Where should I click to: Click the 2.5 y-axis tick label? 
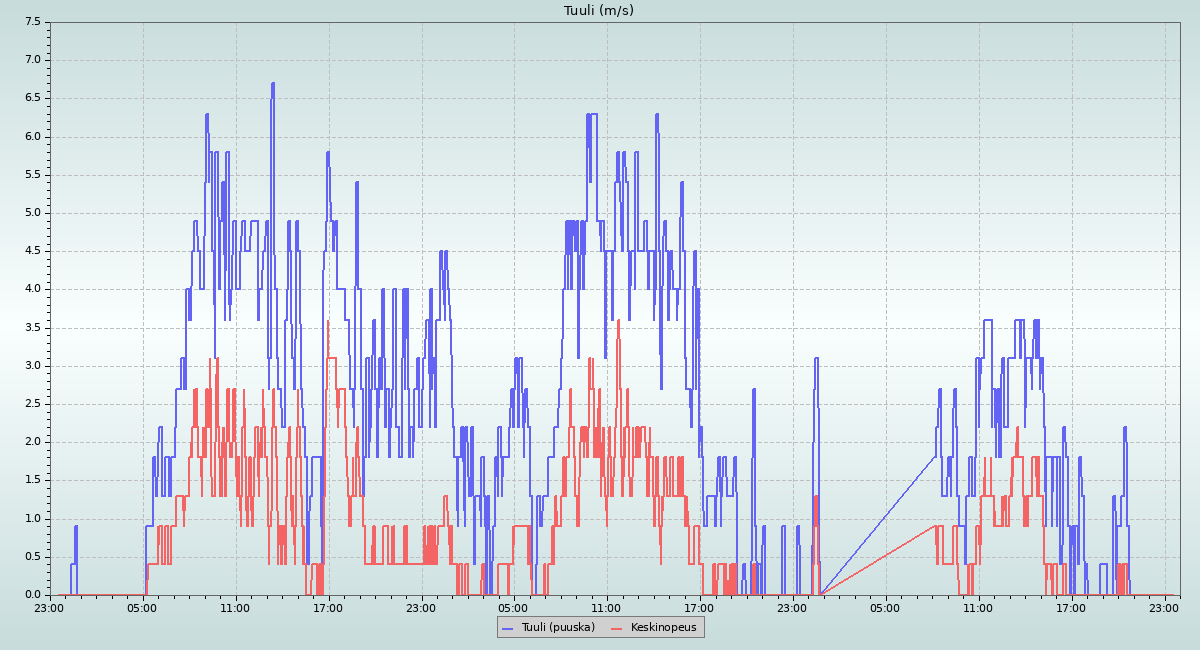click(x=32, y=404)
